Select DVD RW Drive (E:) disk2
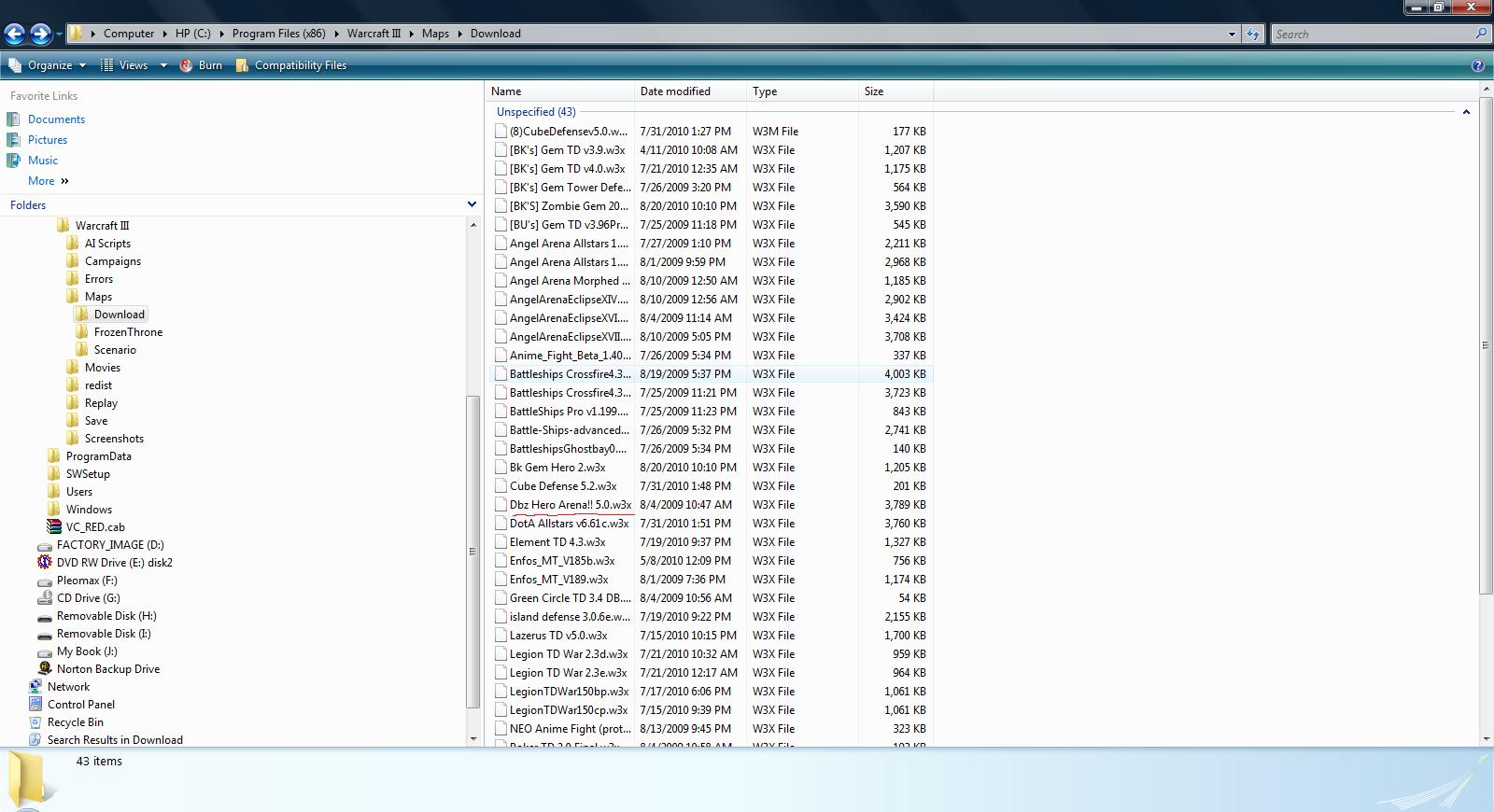 click(x=114, y=563)
